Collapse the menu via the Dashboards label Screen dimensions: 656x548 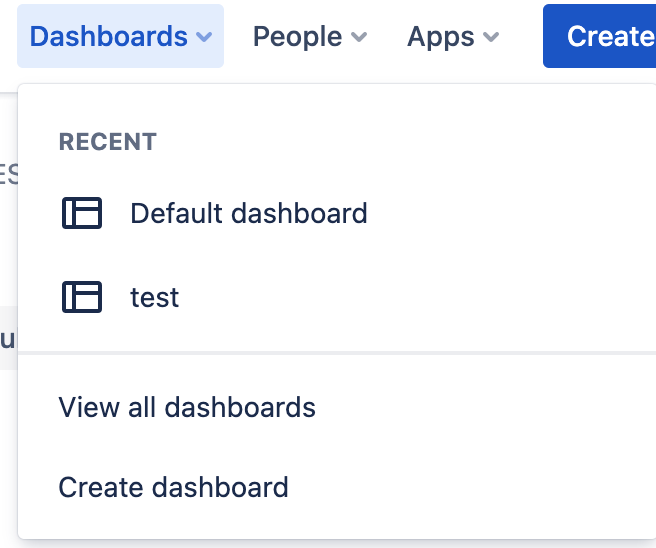click(x=108, y=37)
